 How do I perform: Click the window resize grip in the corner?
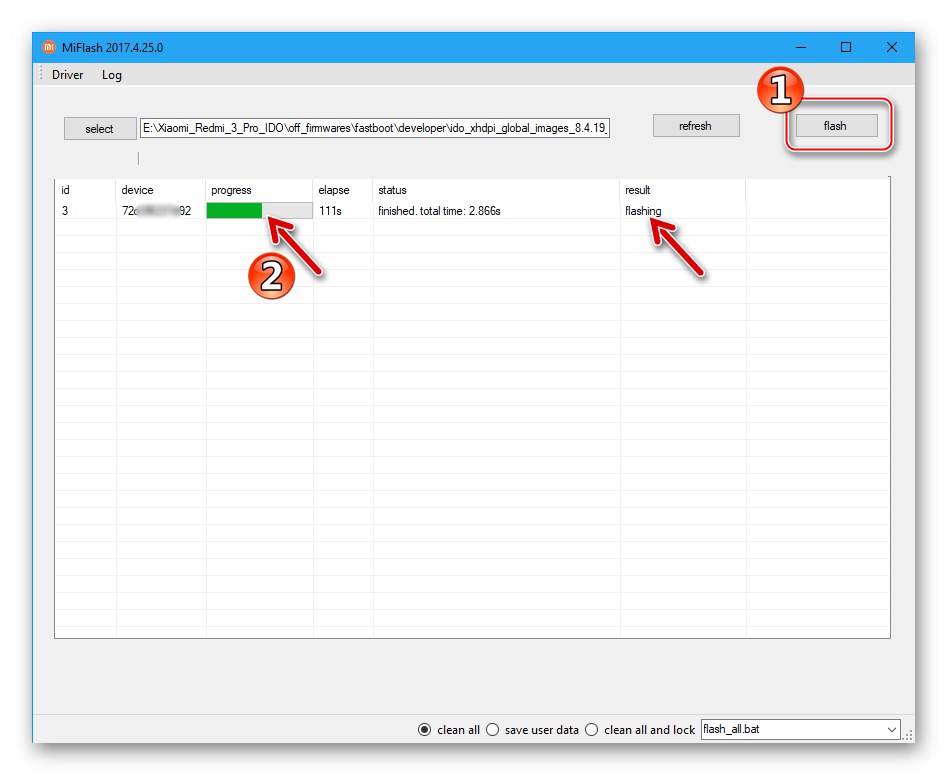[908, 735]
